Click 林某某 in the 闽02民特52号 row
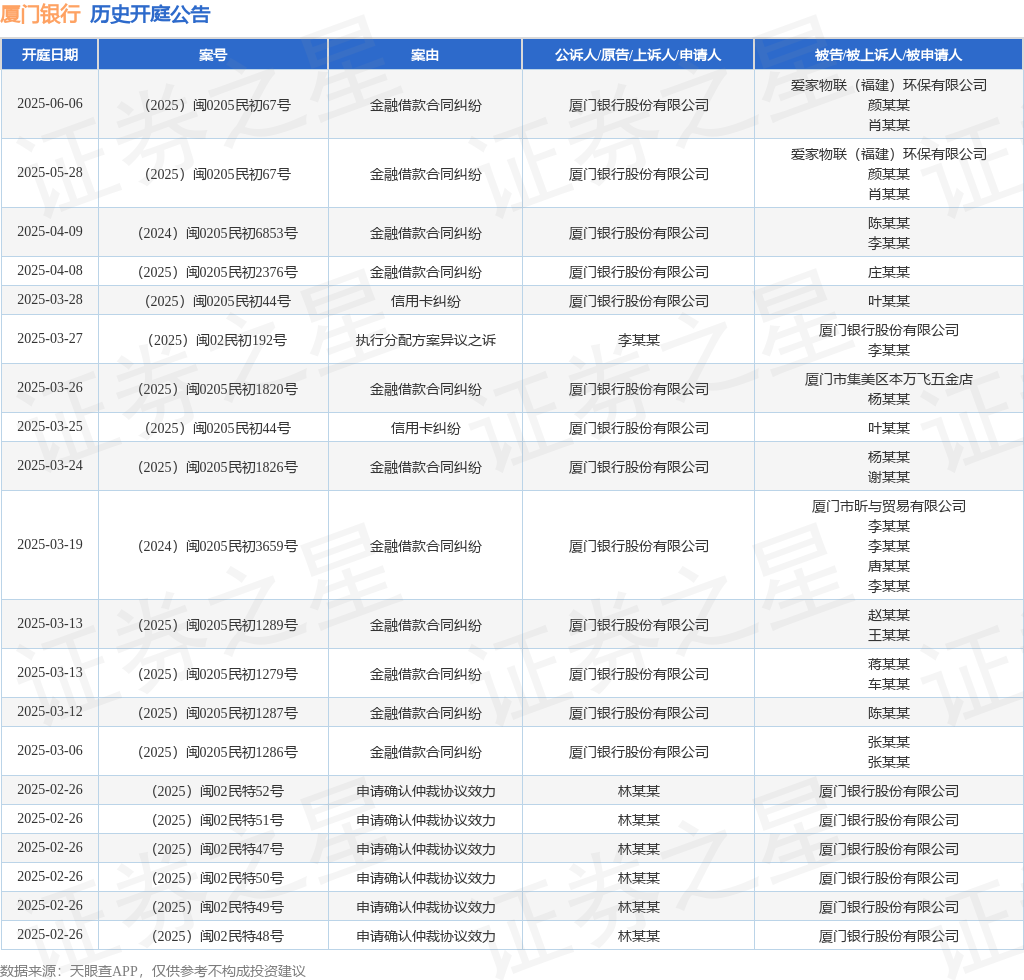Image resolution: width=1024 pixels, height=980 pixels. (x=638, y=791)
